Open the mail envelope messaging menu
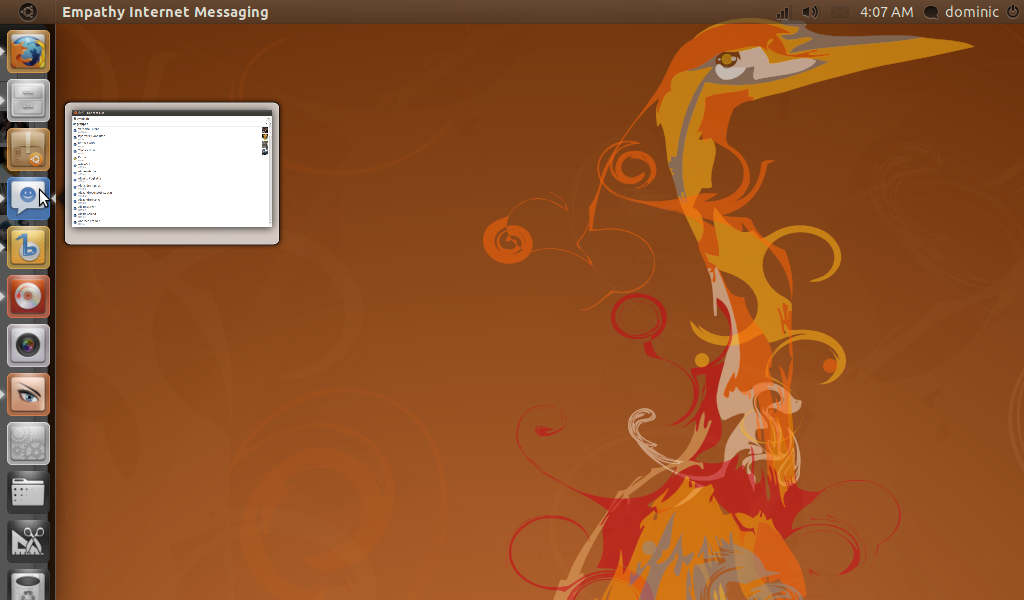Screen dimensions: 1024x600 tap(840, 12)
